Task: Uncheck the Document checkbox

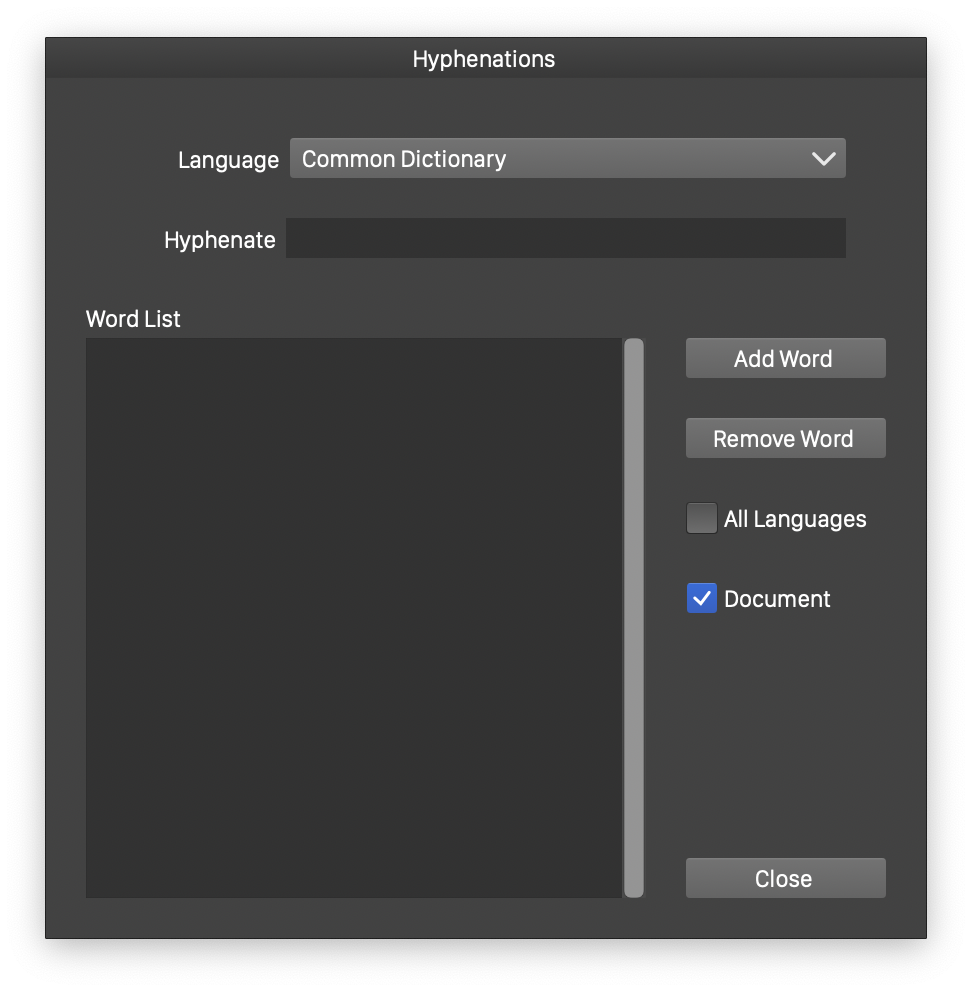Action: (x=702, y=599)
